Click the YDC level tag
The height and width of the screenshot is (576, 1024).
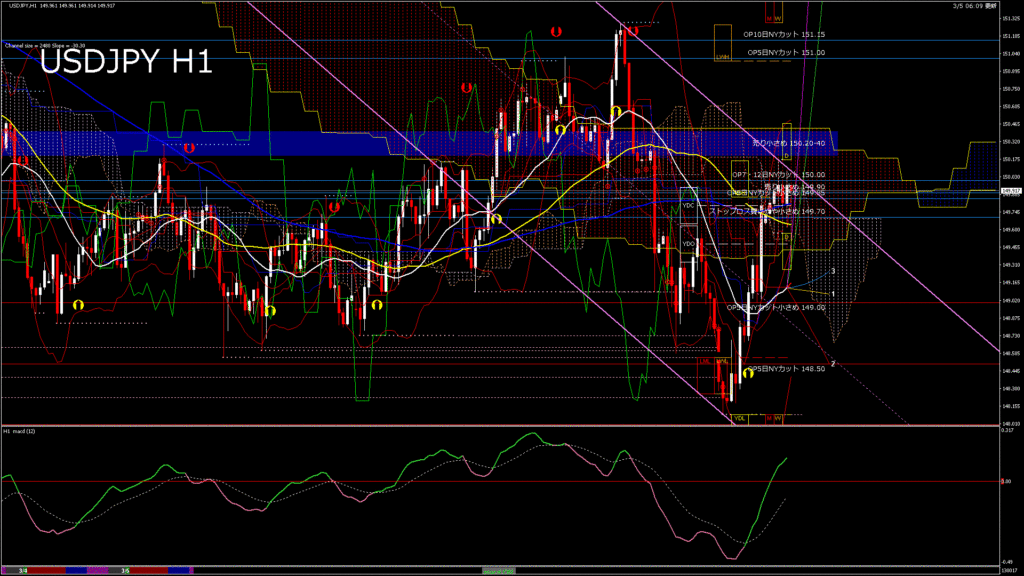click(x=688, y=206)
